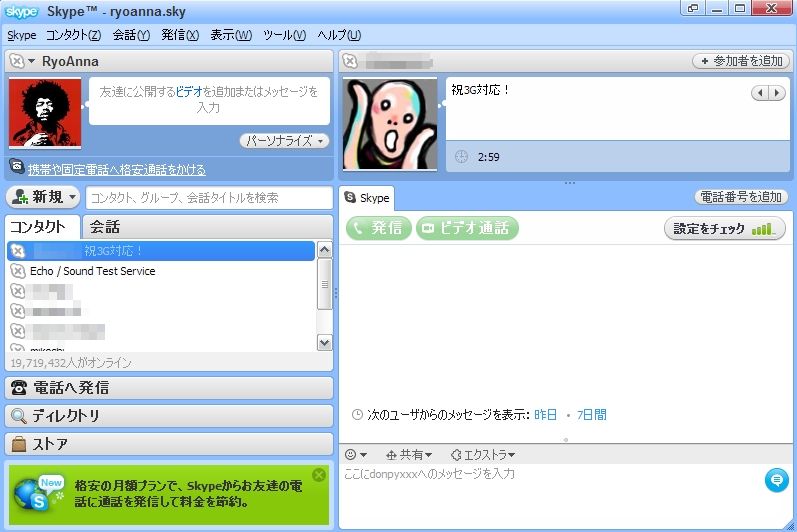This screenshot has height=532, width=797.
Task: Click the contact search field
Action: click(209, 198)
